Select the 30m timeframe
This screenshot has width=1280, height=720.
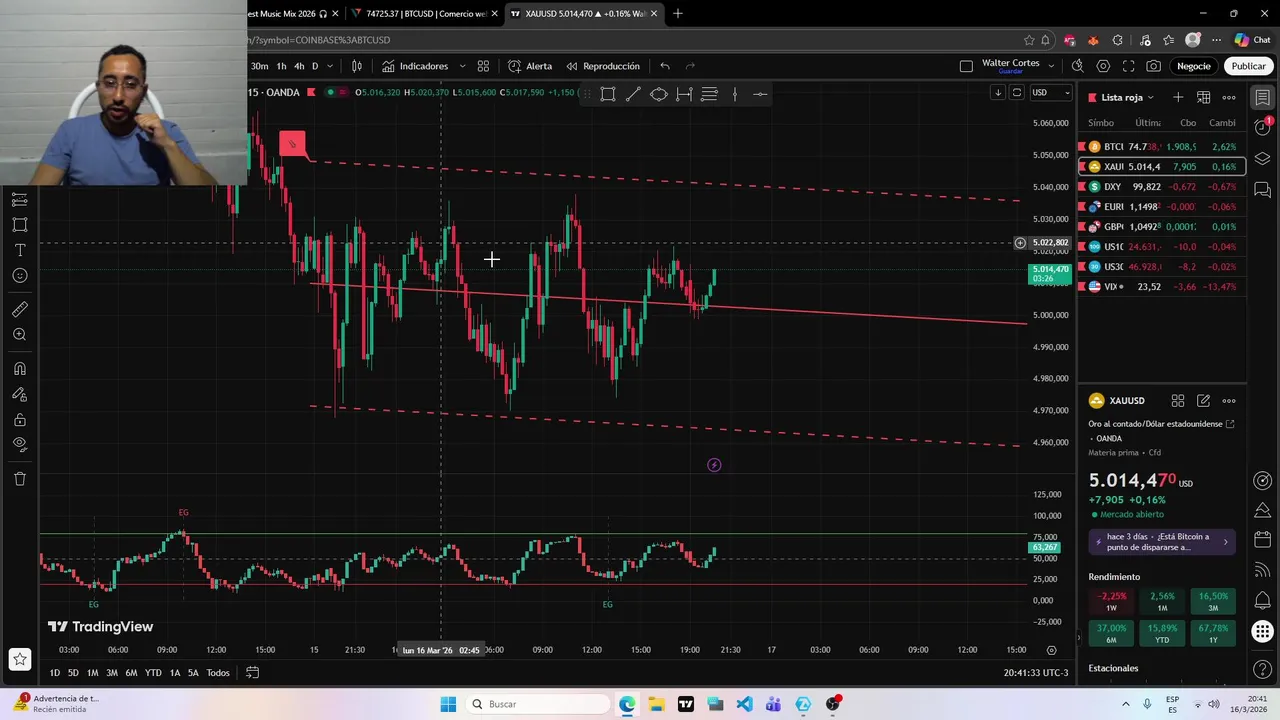pyautogui.click(x=259, y=66)
